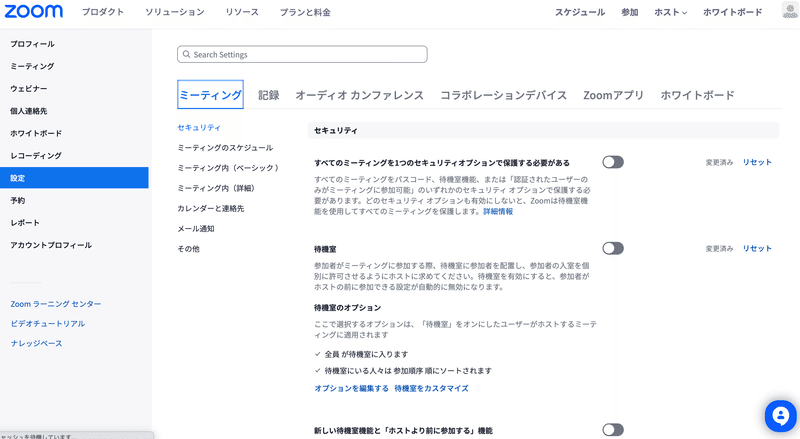
Task: Click オプションを編集する link
Action: [x=352, y=388]
